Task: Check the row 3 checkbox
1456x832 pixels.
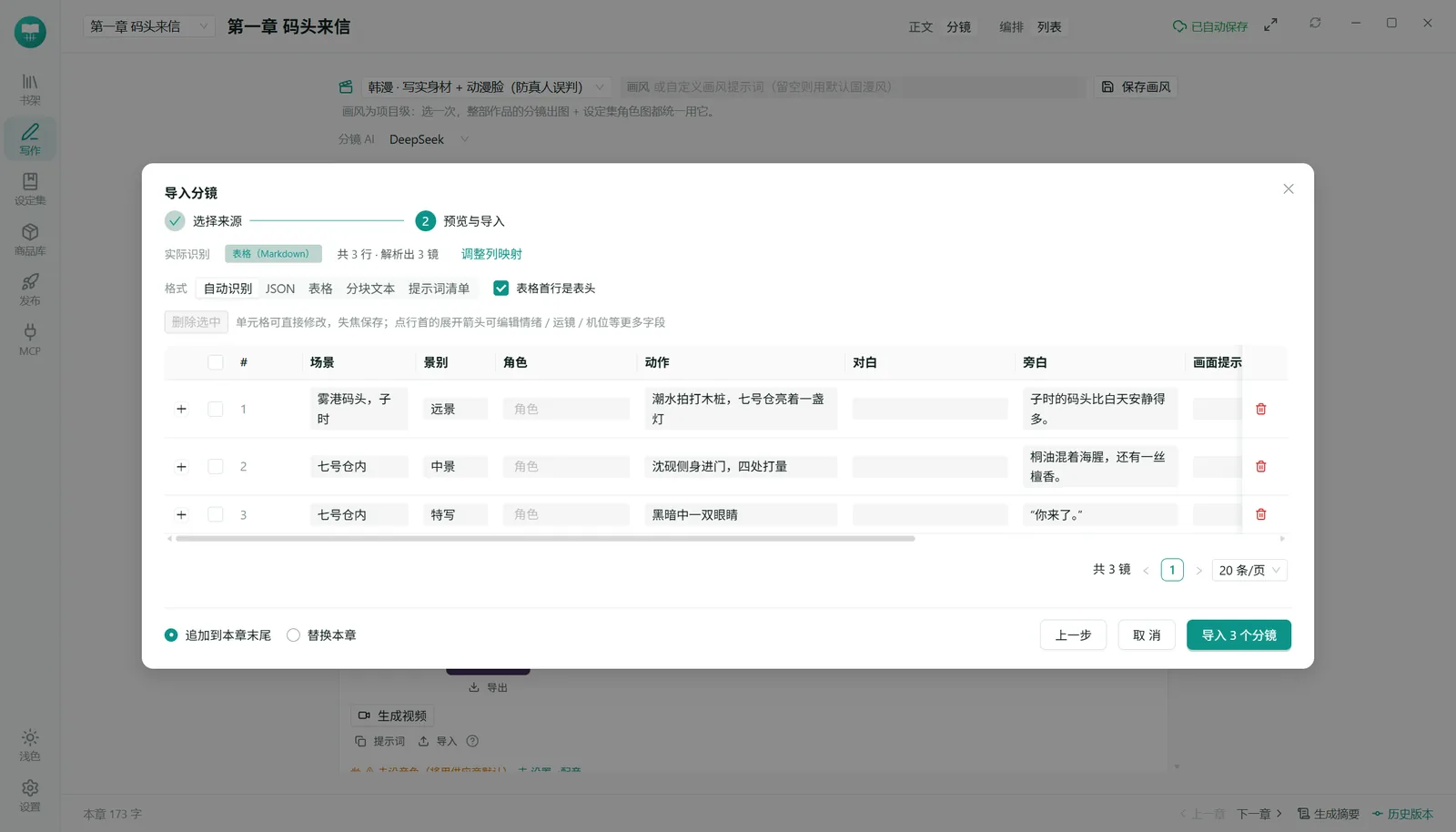Action: tap(216, 514)
